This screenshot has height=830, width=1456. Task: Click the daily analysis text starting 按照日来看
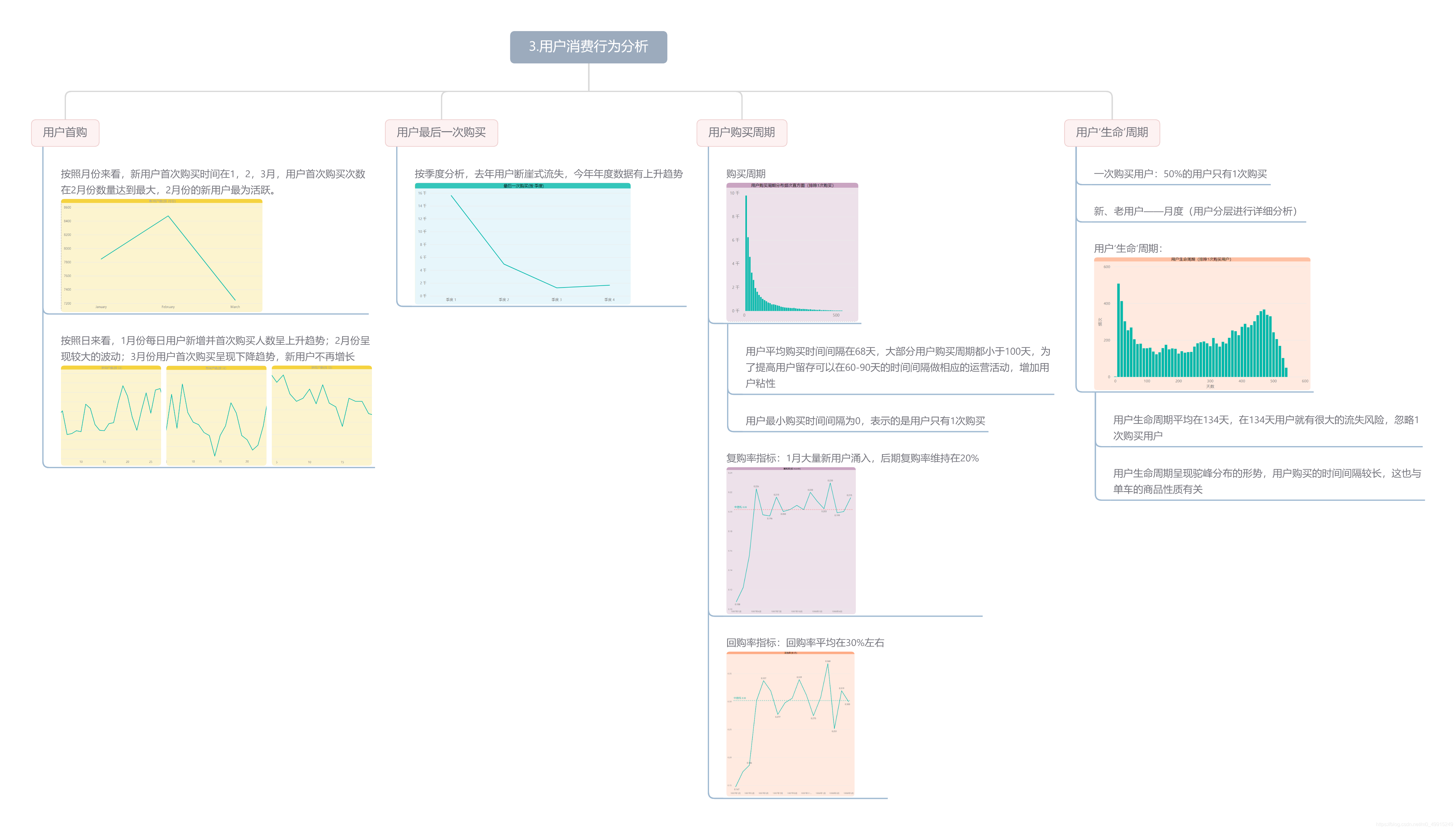[216, 348]
